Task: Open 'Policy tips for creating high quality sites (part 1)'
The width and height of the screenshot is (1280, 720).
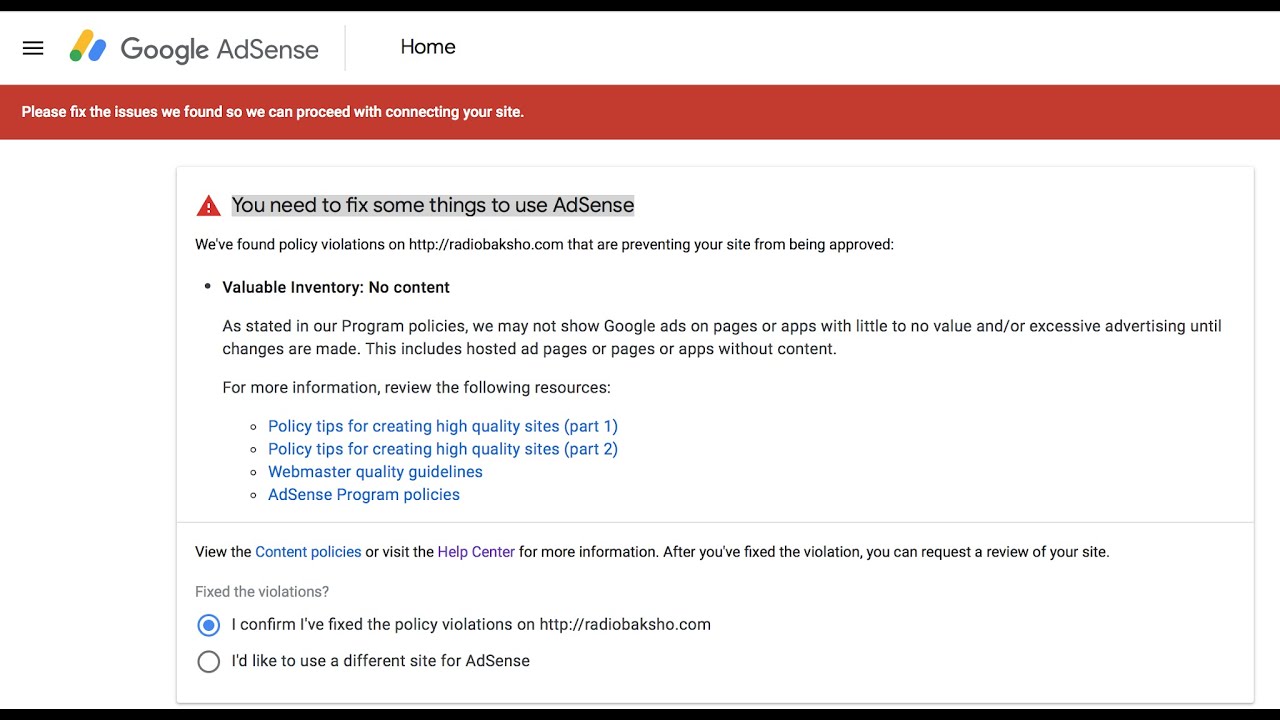Action: [443, 426]
